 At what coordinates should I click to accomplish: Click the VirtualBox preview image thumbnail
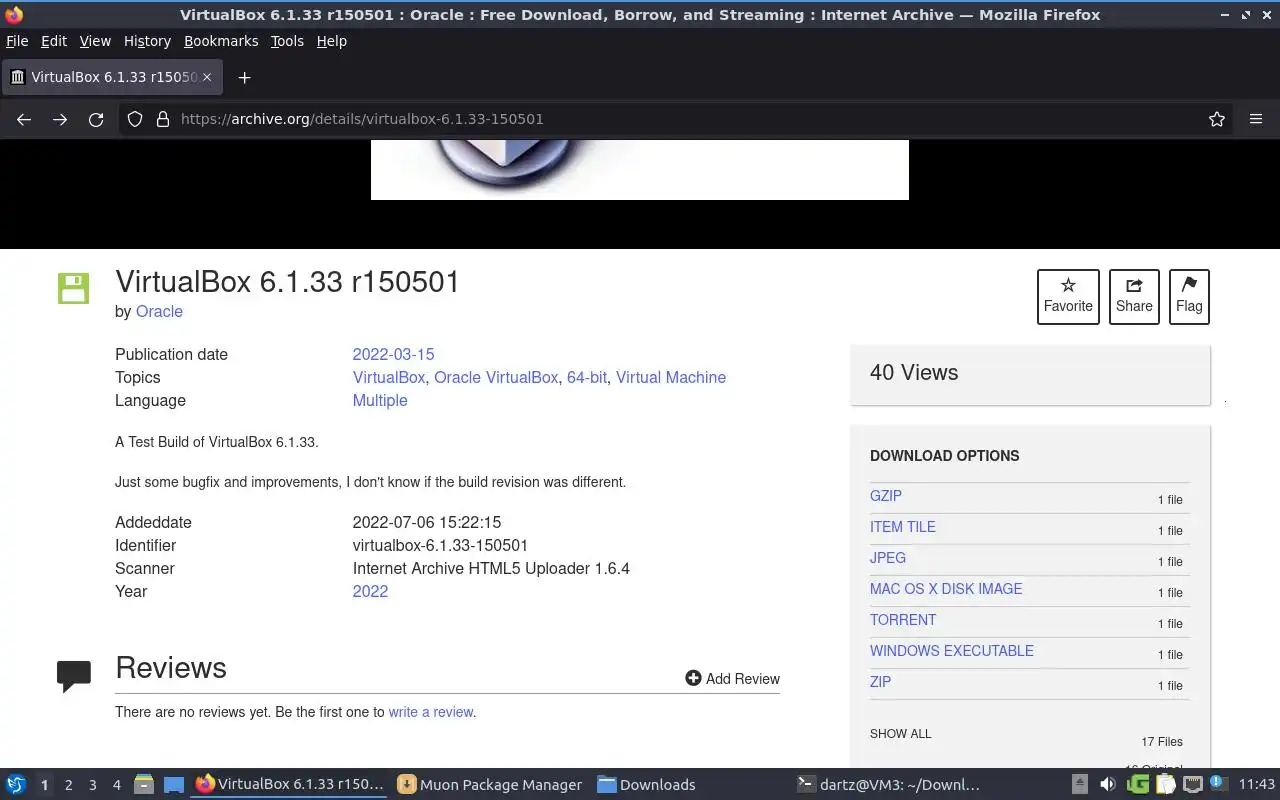[x=640, y=169]
